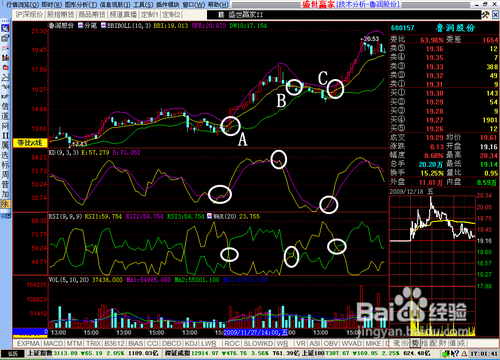The height and width of the screenshot is (360, 500).
Task: Select the ROC indicator tab
Action: pos(232,343)
